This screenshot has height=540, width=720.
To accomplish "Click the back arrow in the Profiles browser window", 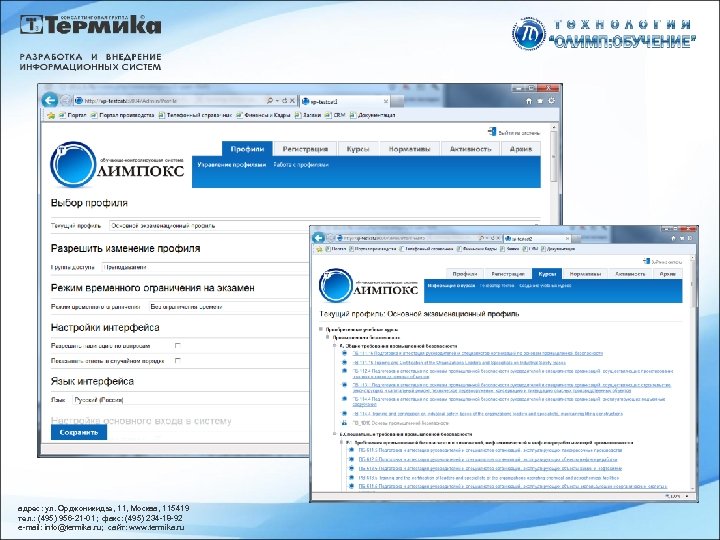I will pos(50,100).
